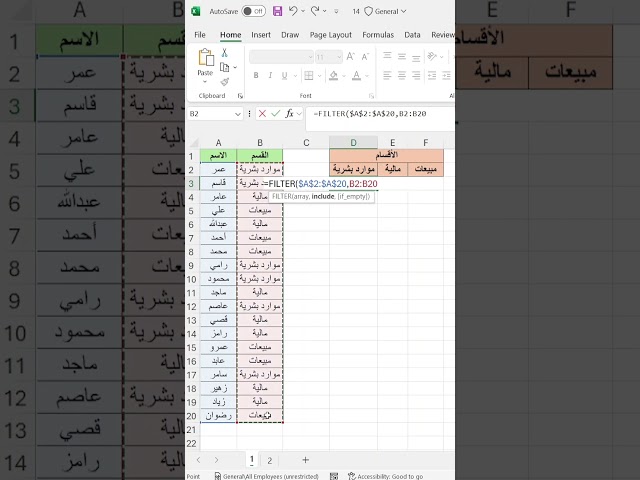
Task: Open Clipboard pane dialog launcher
Action: (x=240, y=96)
